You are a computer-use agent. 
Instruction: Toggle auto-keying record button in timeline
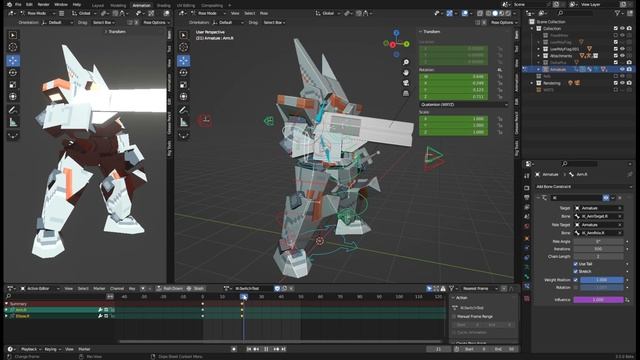234,349
